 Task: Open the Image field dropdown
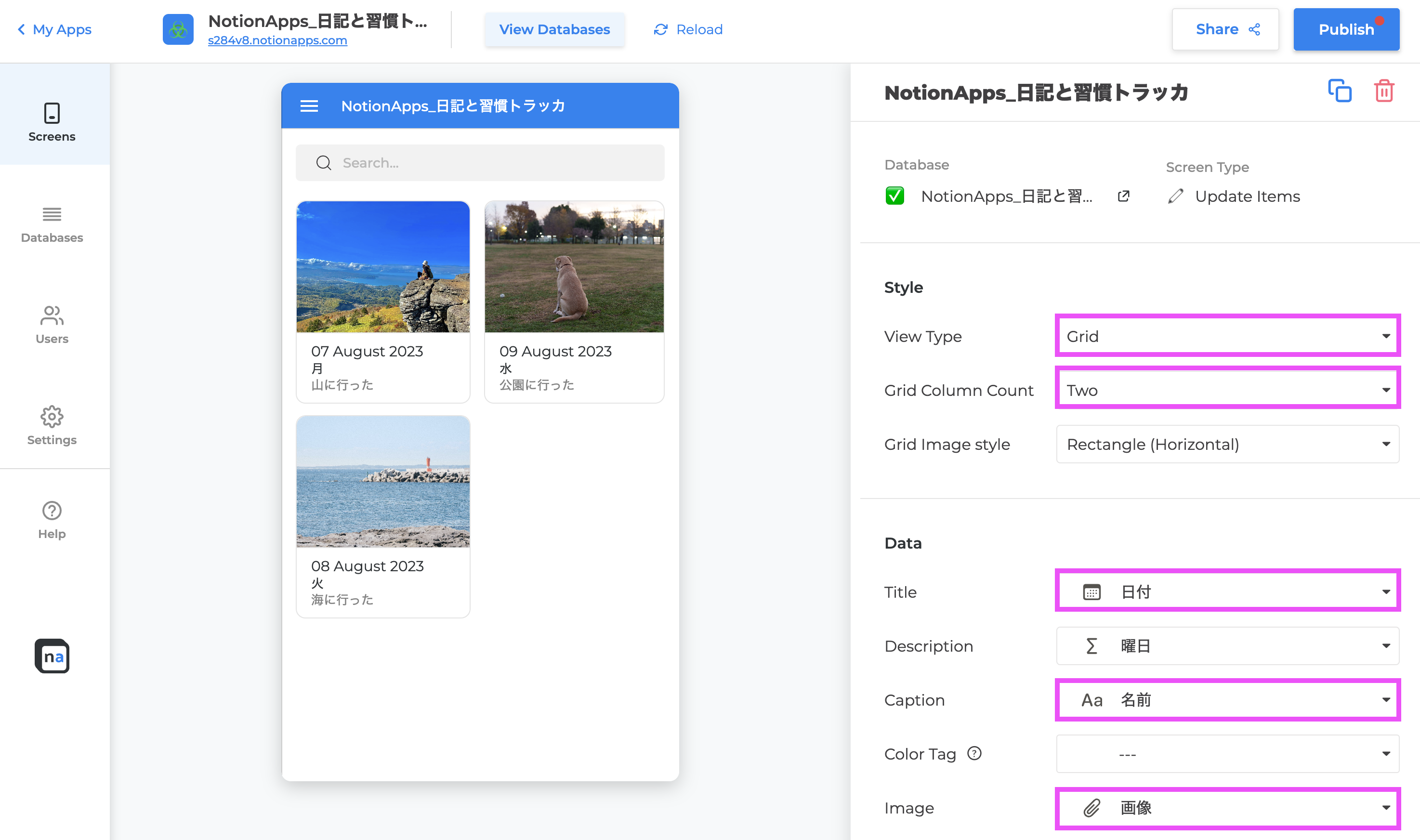(x=1228, y=808)
